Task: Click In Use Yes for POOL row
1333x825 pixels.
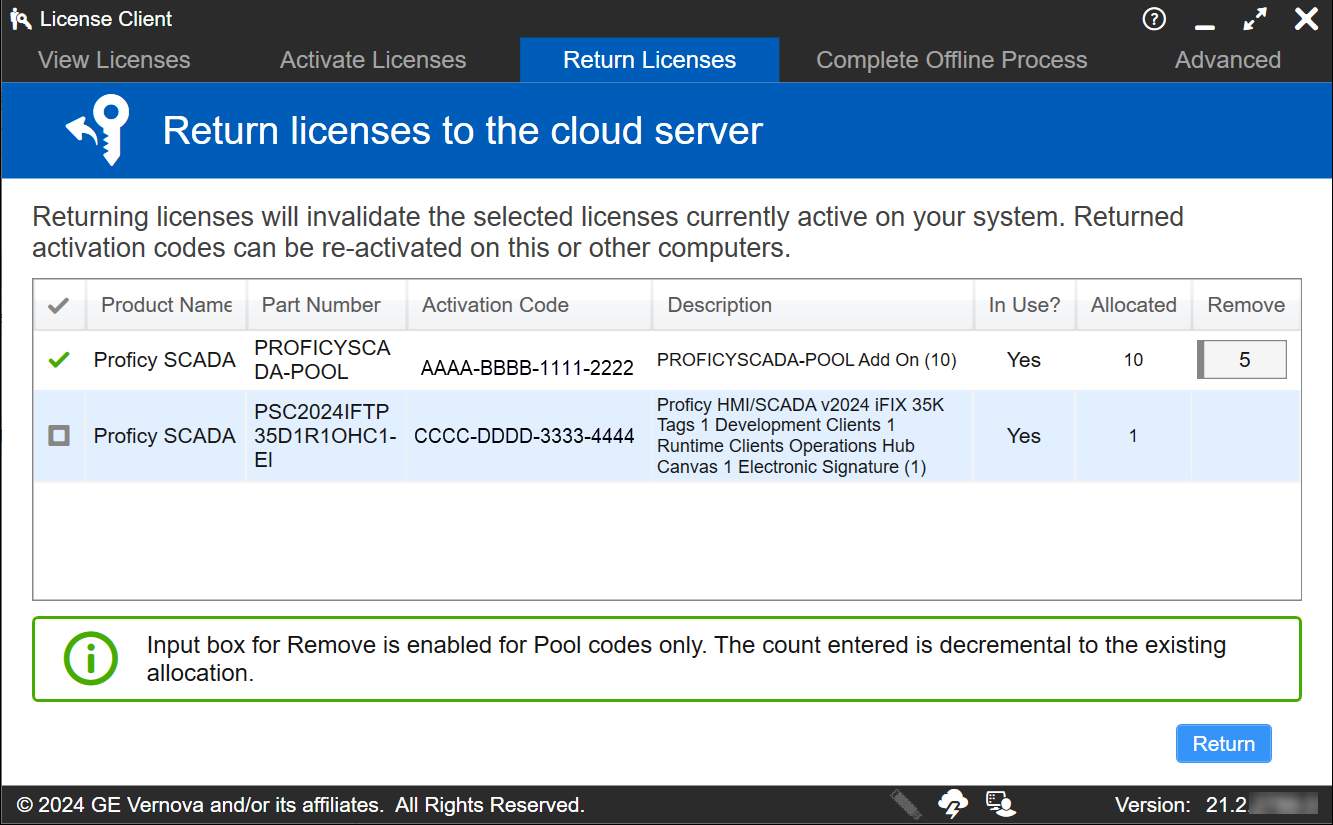Action: [1024, 360]
